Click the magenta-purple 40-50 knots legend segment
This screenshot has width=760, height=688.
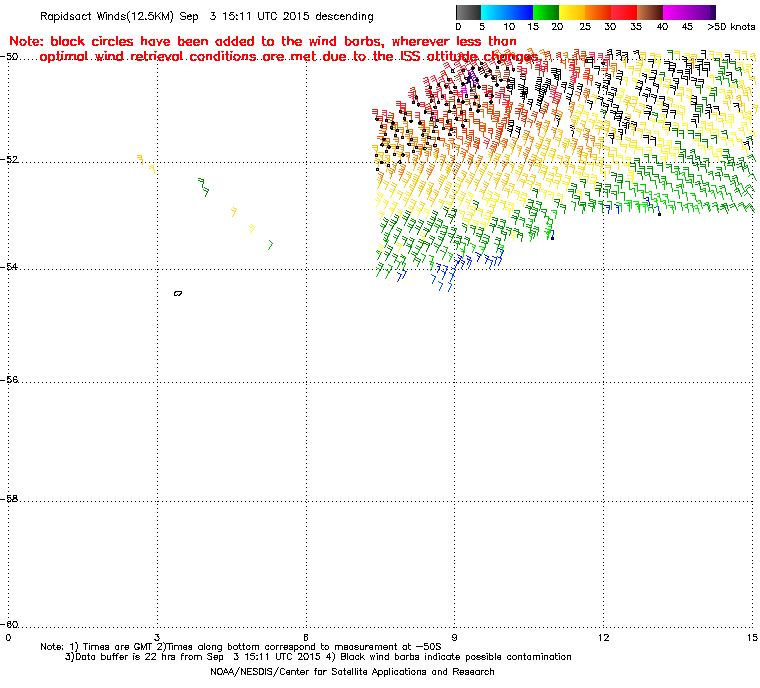point(689,12)
